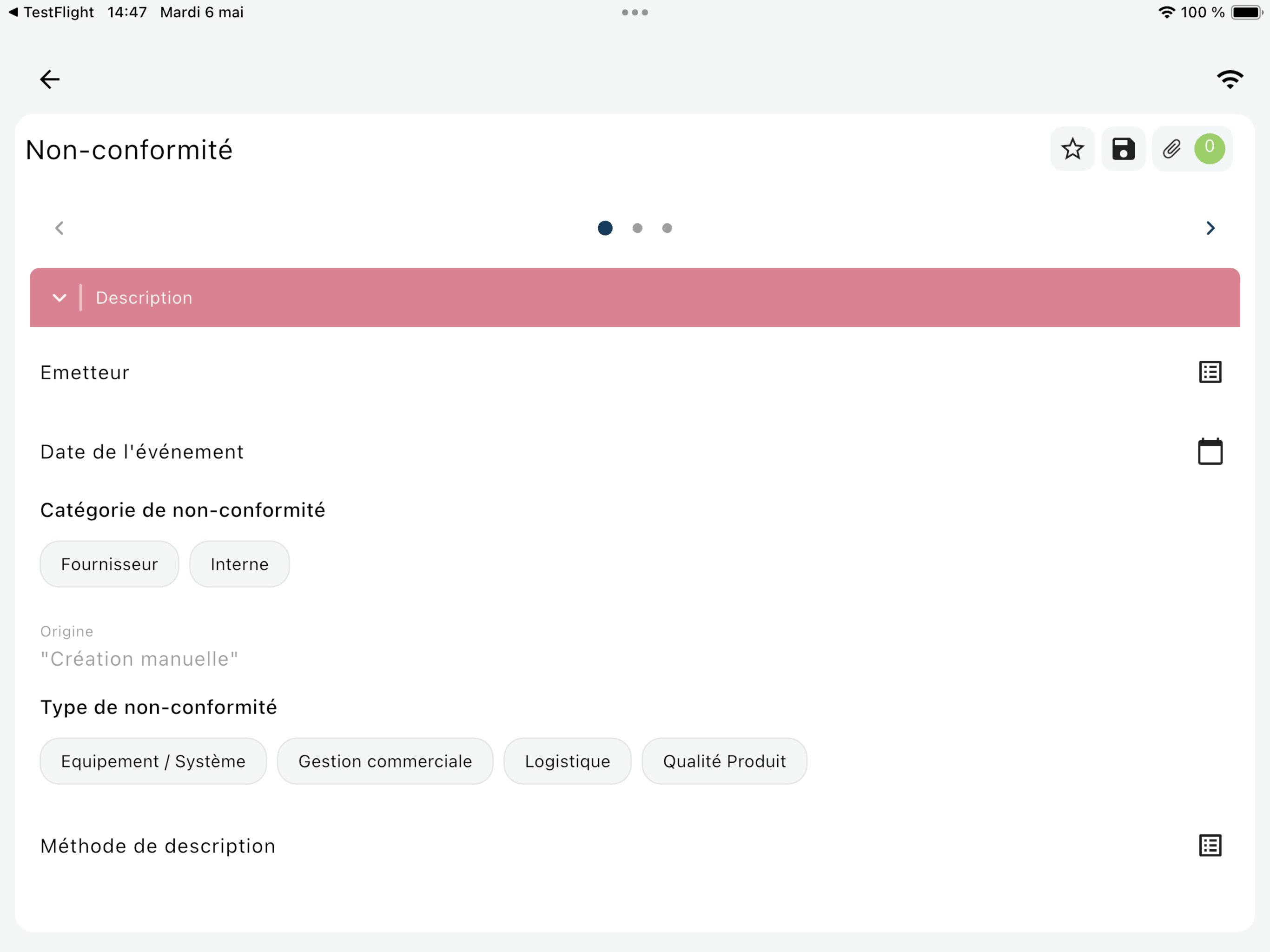Go back with the arrow icon
Screen dimensions: 1270x952
[x=50, y=79]
